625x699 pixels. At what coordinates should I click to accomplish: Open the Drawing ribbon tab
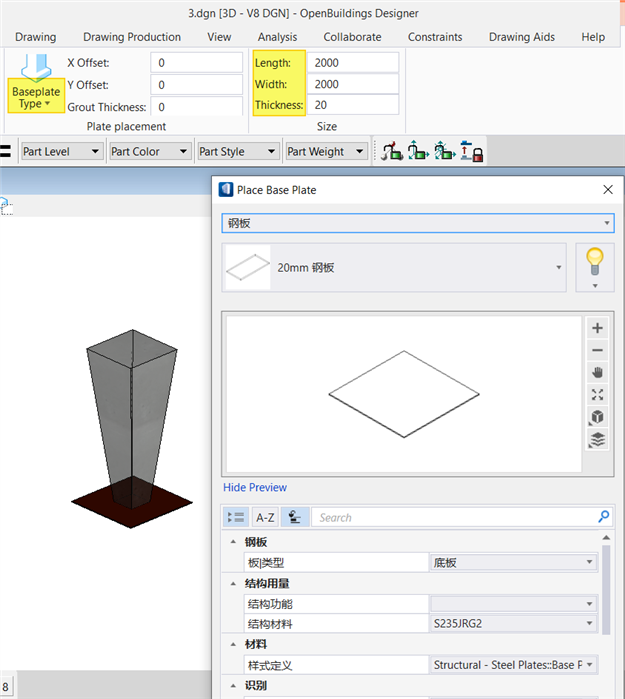(36, 37)
